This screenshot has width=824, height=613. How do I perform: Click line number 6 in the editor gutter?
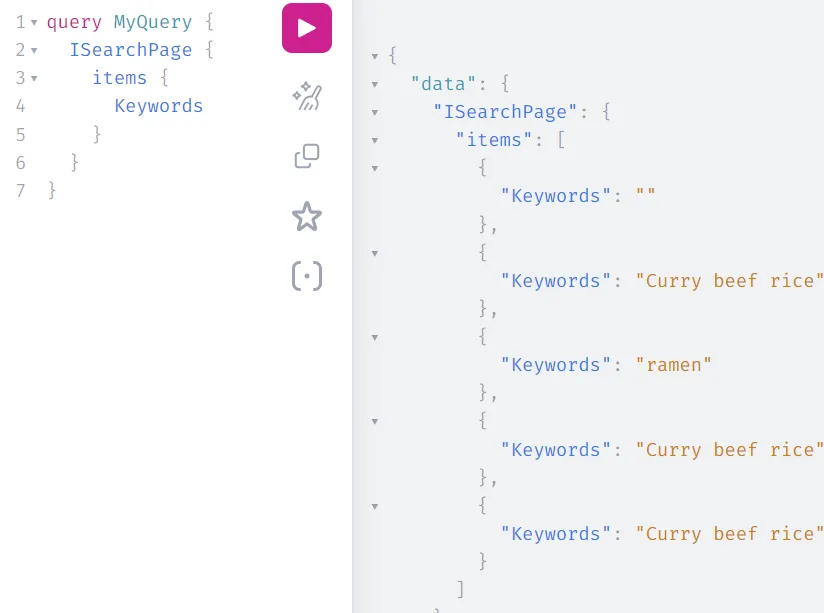[x=20, y=162]
